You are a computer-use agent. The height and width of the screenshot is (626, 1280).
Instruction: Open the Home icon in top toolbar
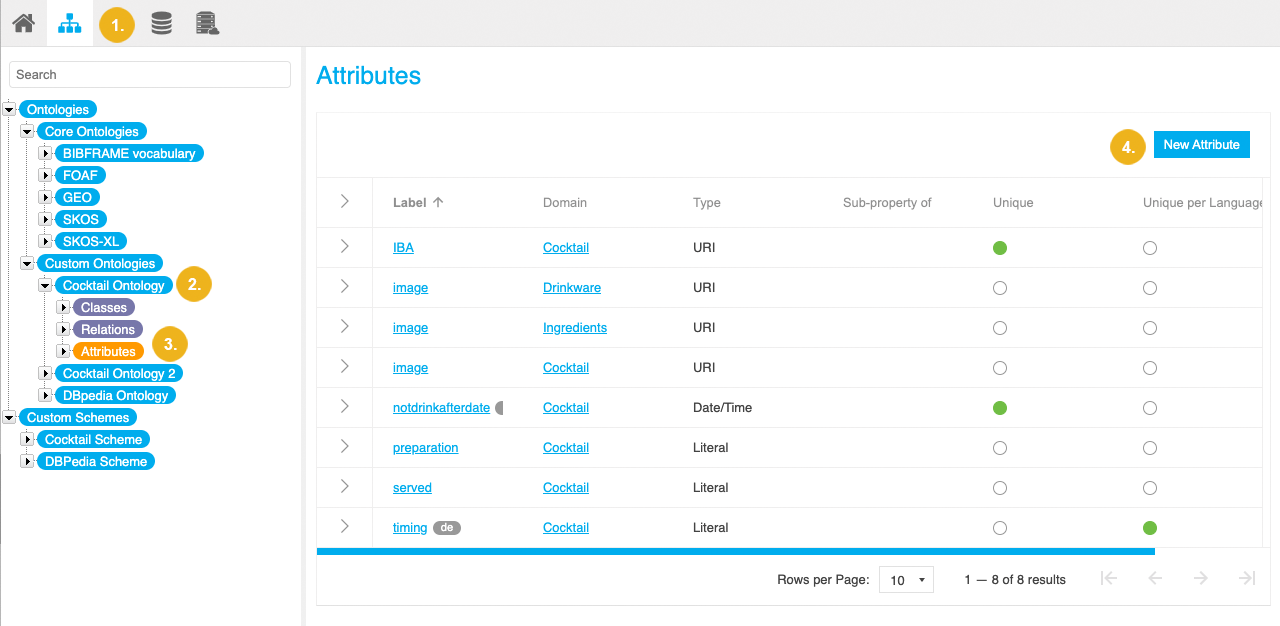tap(23, 23)
